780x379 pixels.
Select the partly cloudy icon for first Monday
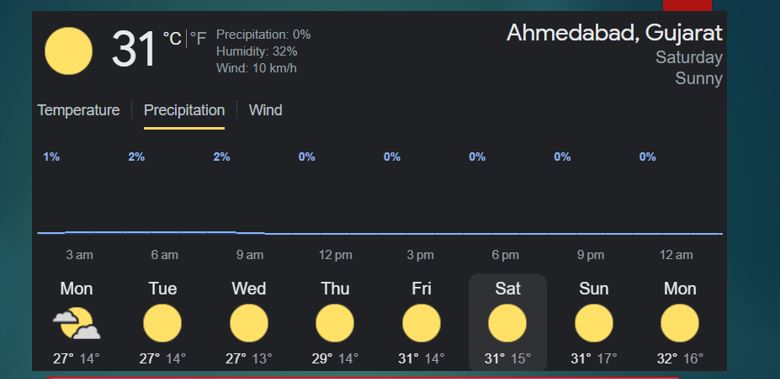point(77,323)
